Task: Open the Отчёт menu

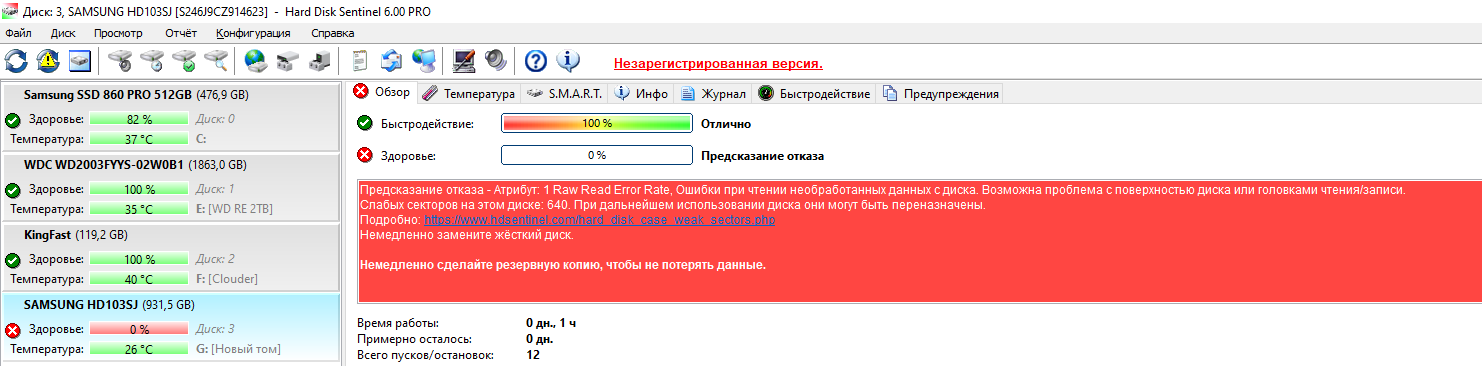Action: tap(181, 33)
